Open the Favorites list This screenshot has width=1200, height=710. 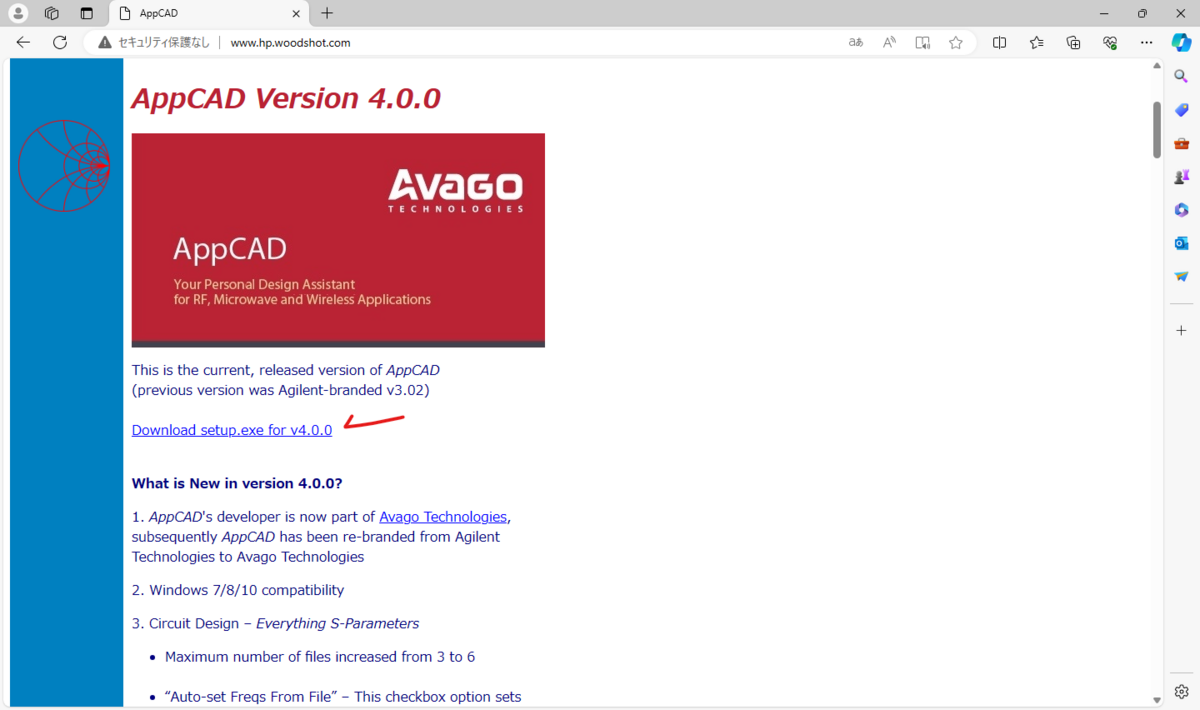1036,43
